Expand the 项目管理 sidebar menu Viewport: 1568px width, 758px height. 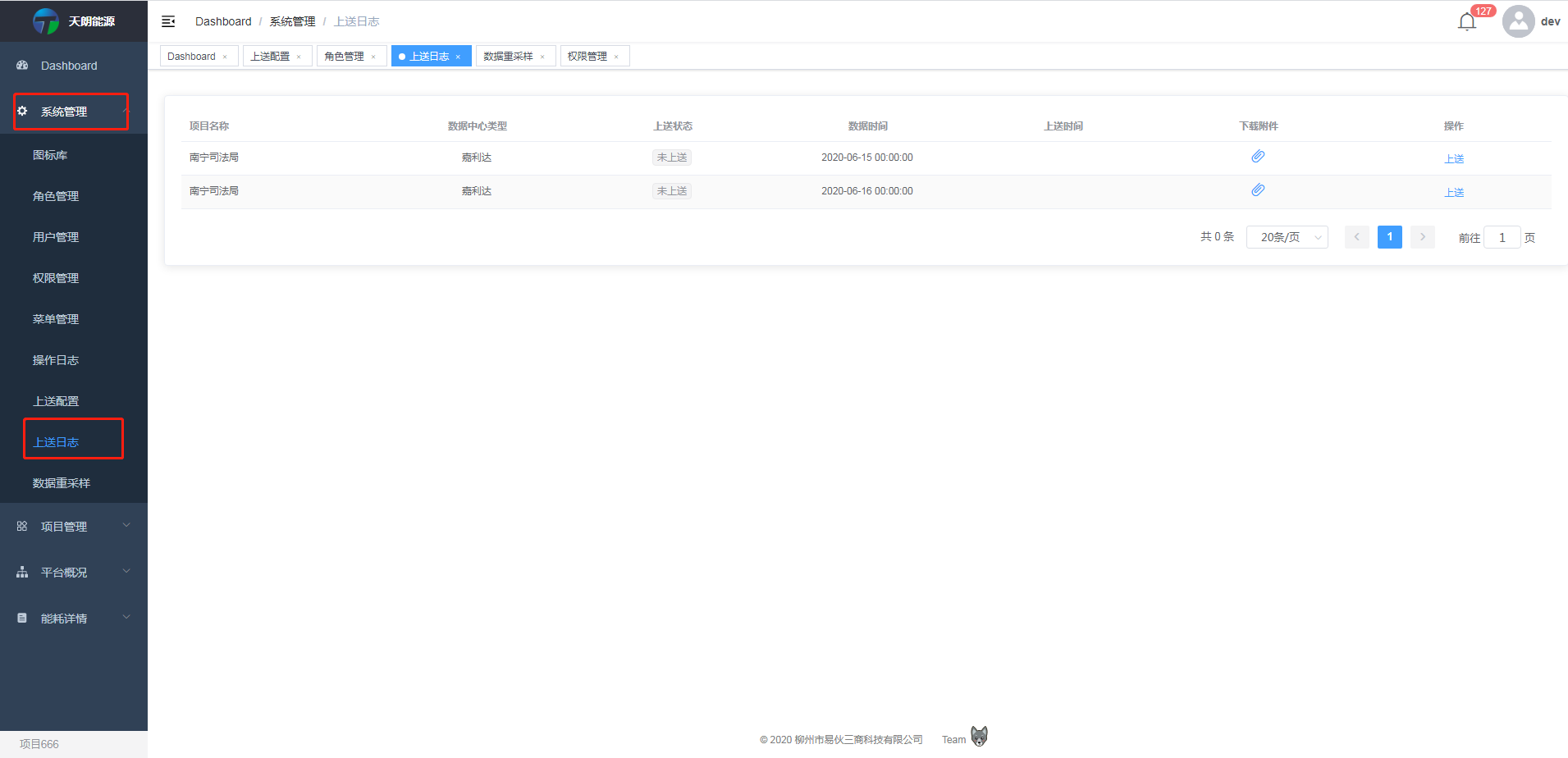point(74,526)
